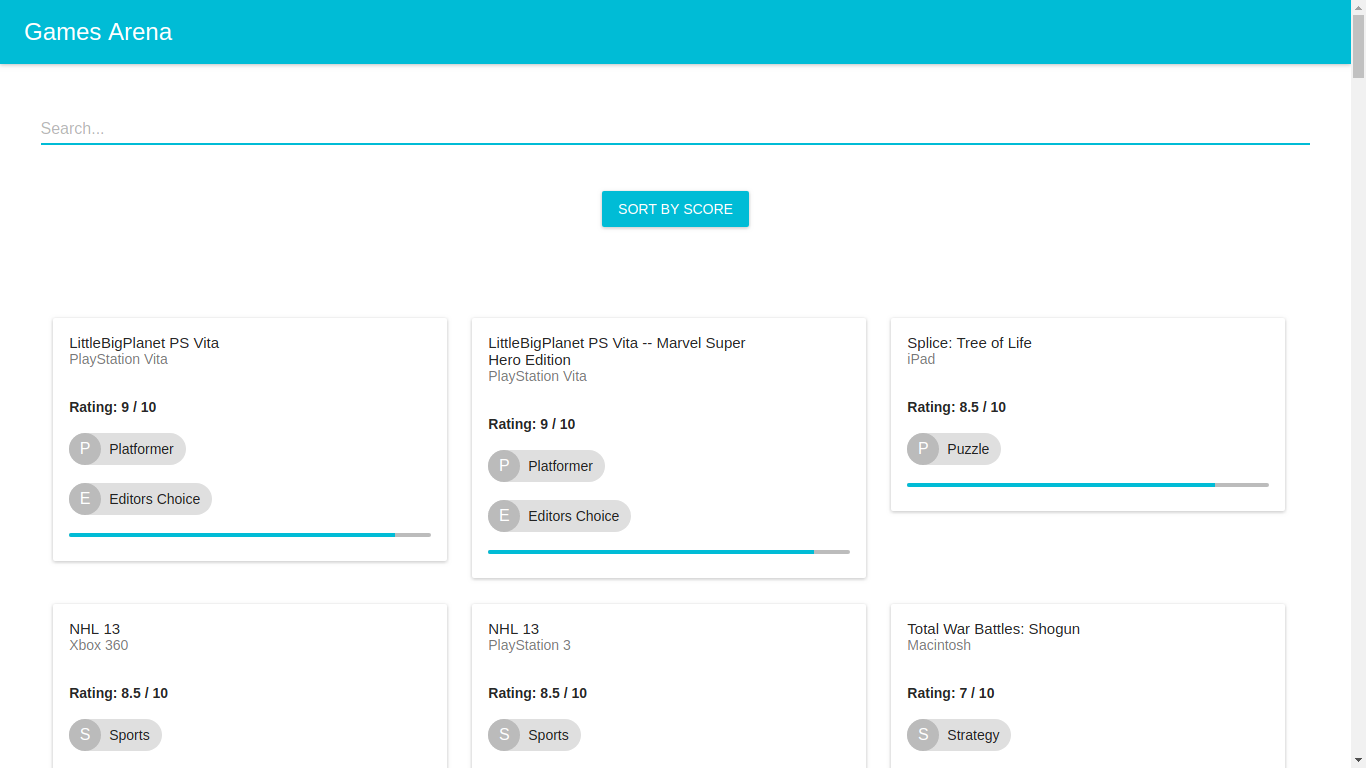
Task: Click the title 'LittleBigPlanet PS Vita' on the first card
Action: click(x=144, y=343)
